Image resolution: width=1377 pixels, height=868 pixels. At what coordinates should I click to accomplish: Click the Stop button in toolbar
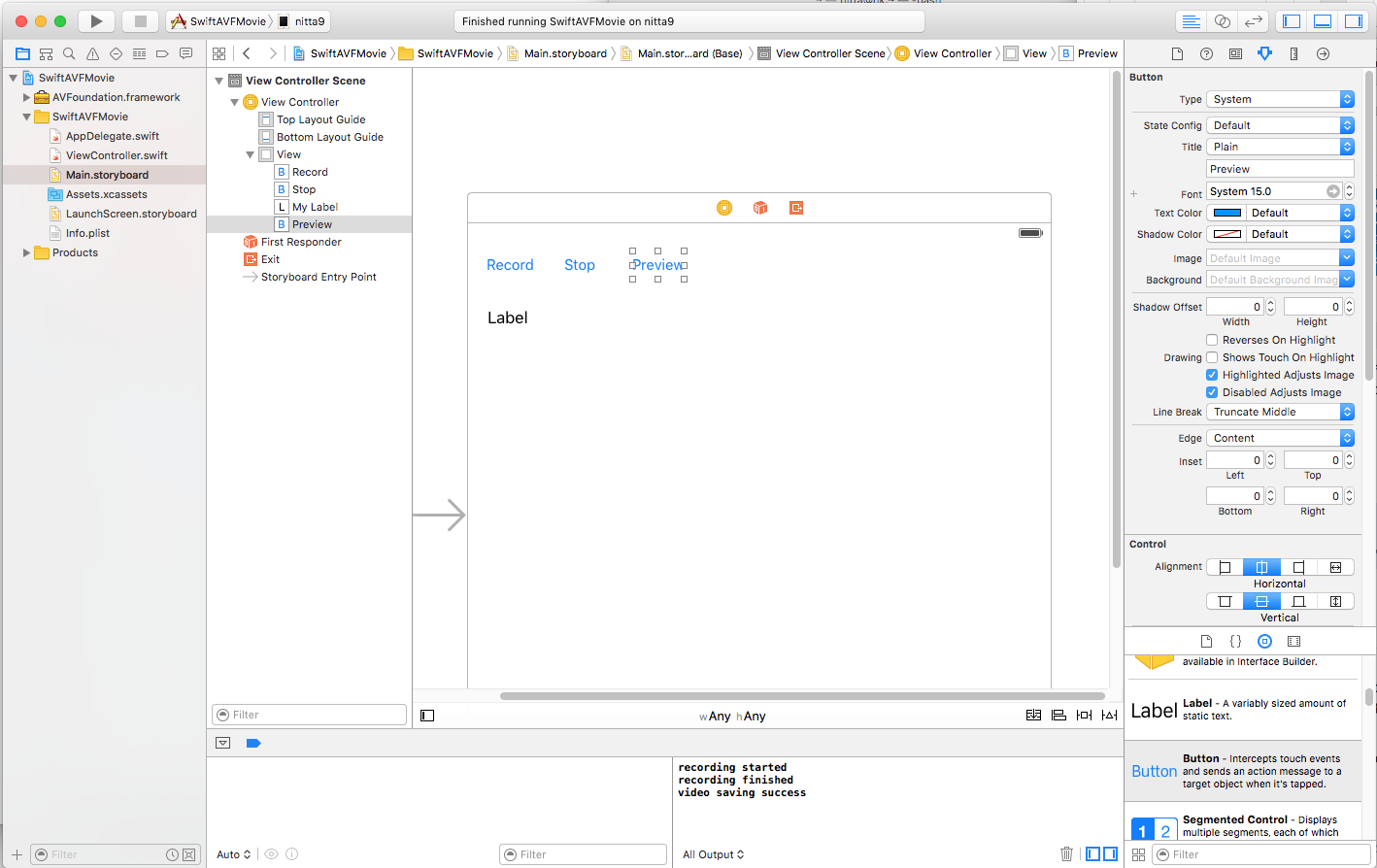tap(140, 21)
